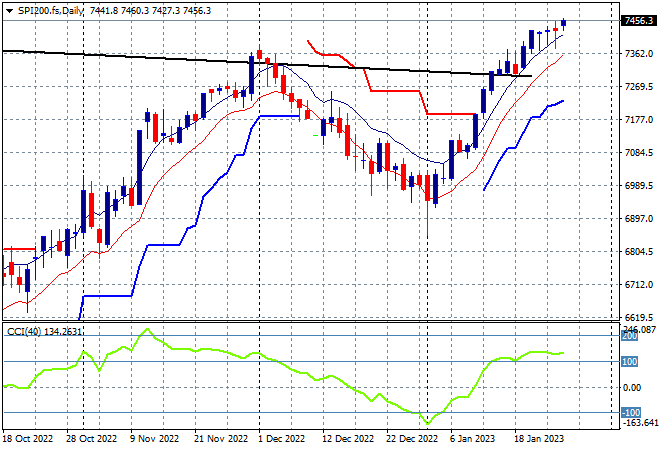The width and height of the screenshot is (660, 450).
Task: Click the CCI 100 level tag
Action: (630, 362)
